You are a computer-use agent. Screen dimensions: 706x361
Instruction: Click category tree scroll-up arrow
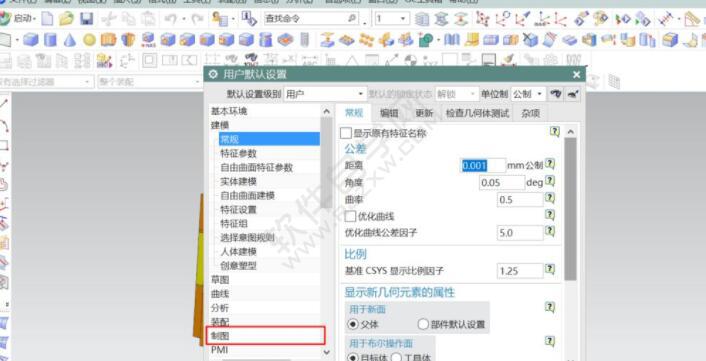pyautogui.click(x=327, y=111)
